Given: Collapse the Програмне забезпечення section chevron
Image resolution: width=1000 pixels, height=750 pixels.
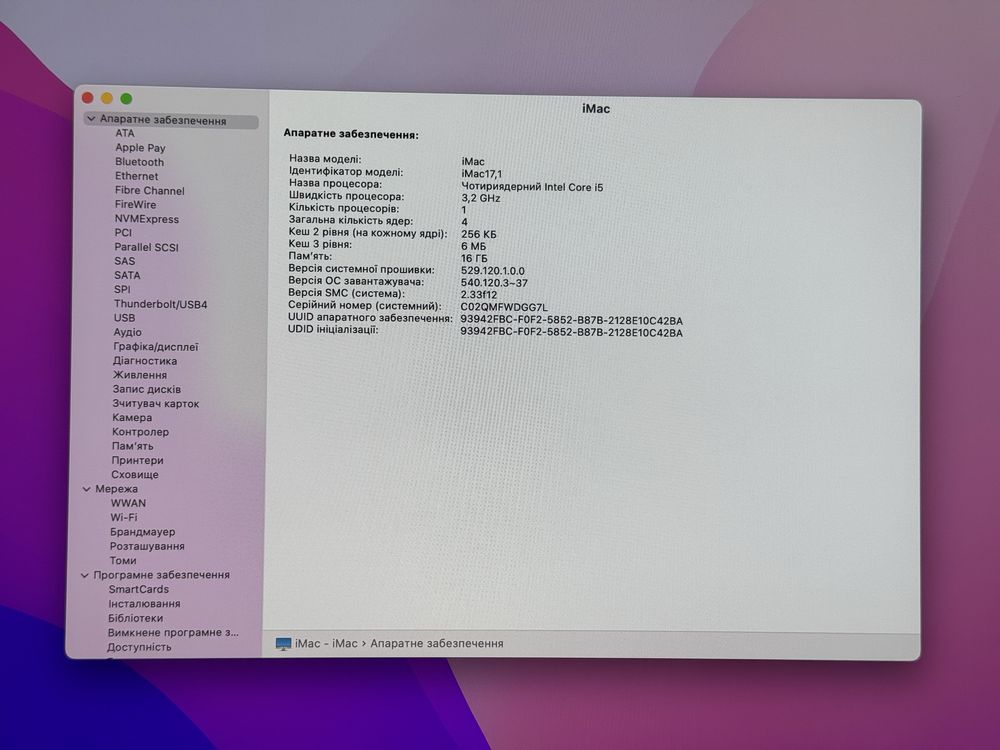Looking at the screenshot, I should [85, 575].
